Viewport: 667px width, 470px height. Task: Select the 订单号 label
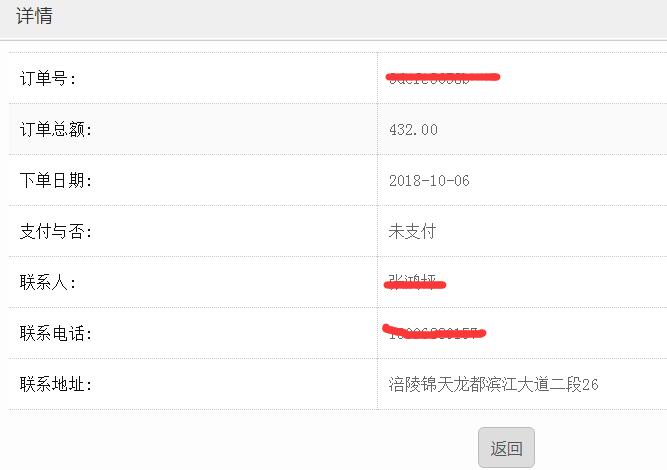coord(48,78)
